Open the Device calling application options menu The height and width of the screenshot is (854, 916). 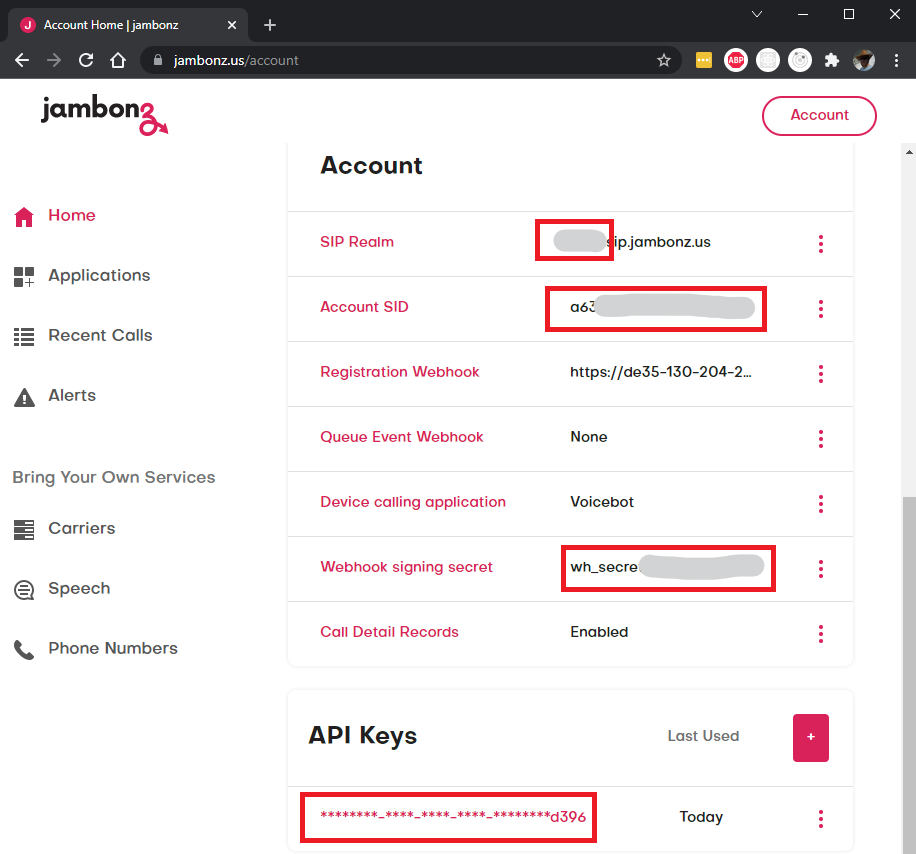pos(821,504)
